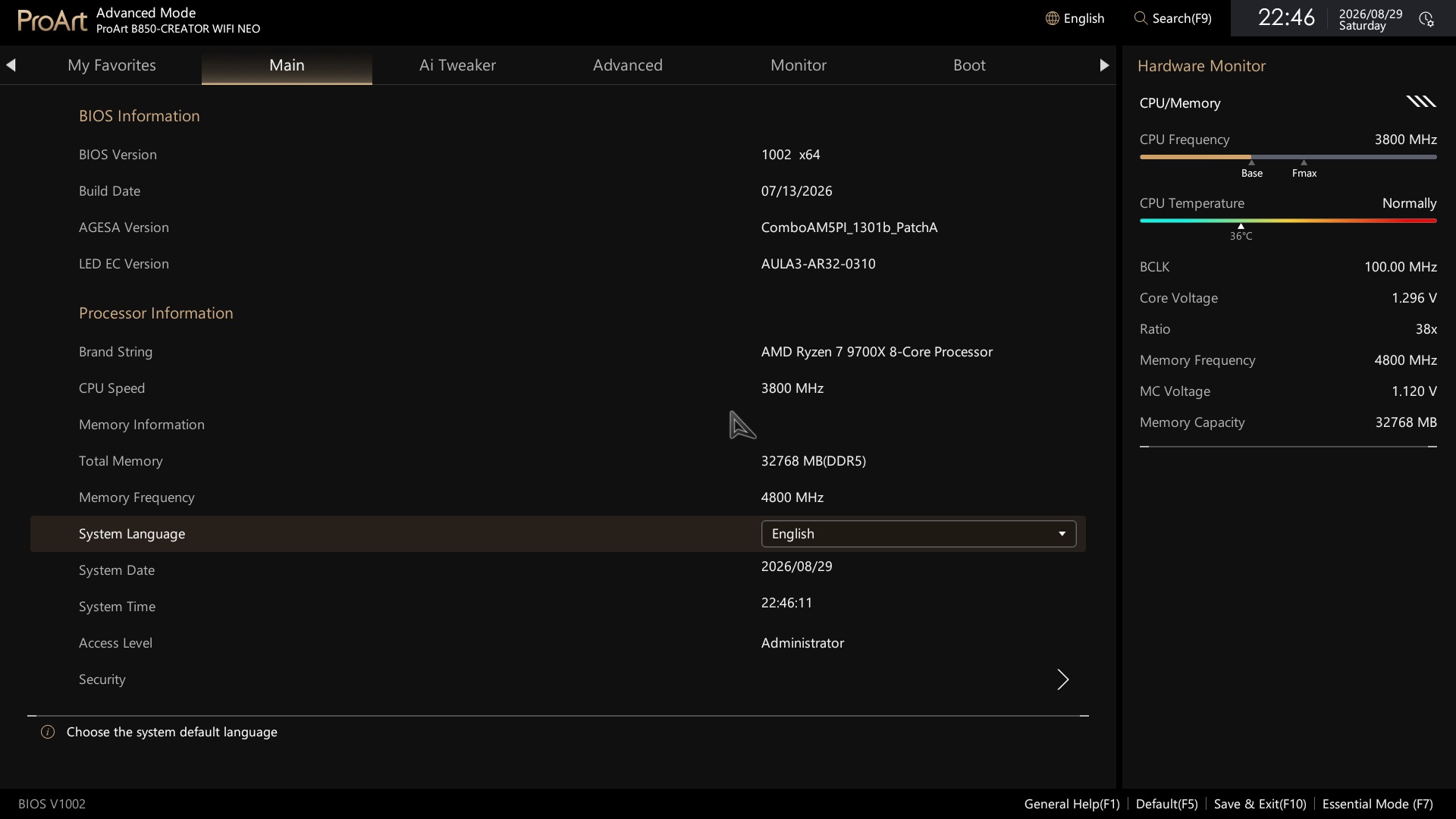This screenshot has height=819, width=1456.
Task: Click the ProArt logo
Action: click(52, 20)
